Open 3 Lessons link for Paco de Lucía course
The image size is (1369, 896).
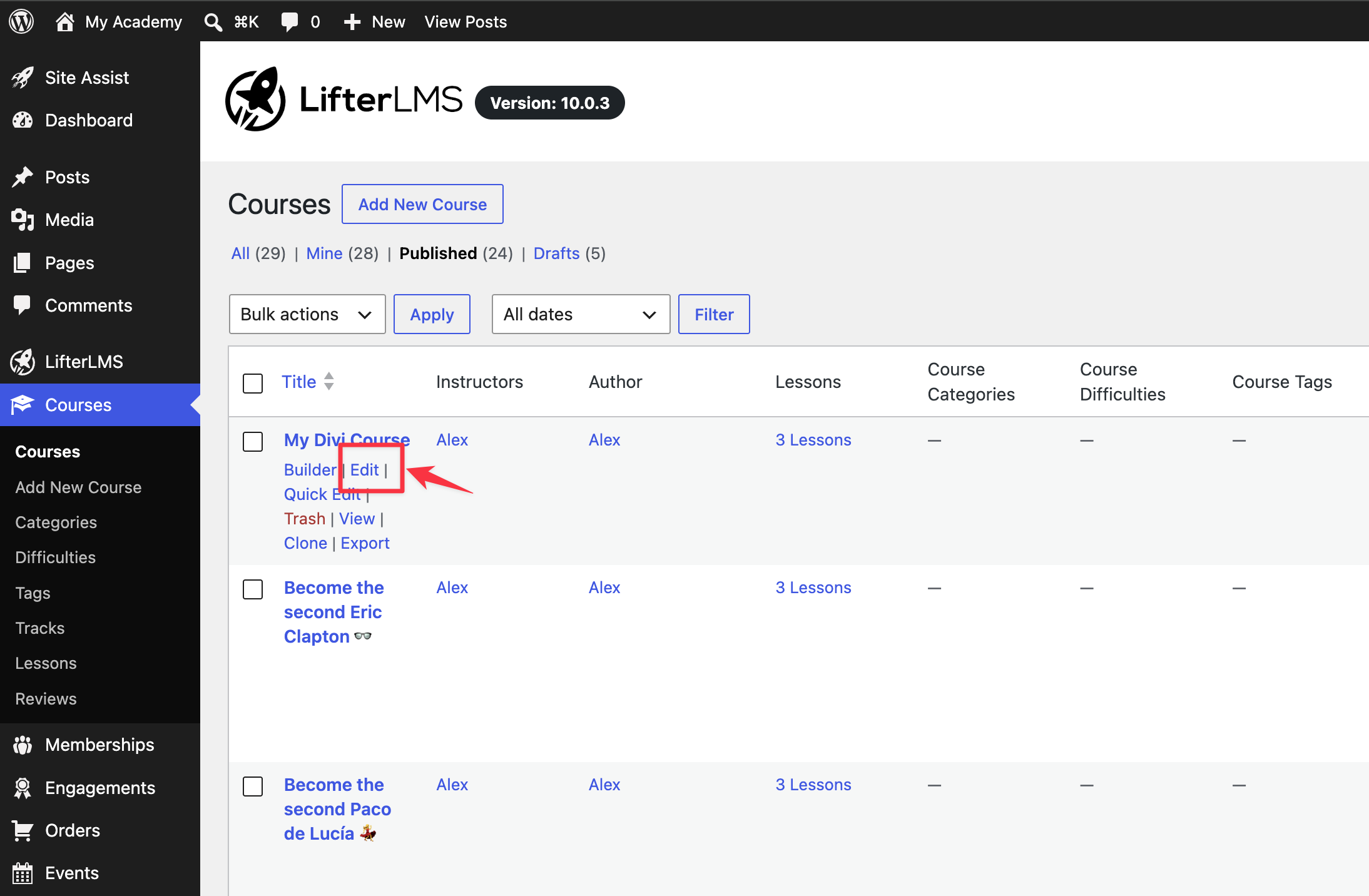(813, 785)
